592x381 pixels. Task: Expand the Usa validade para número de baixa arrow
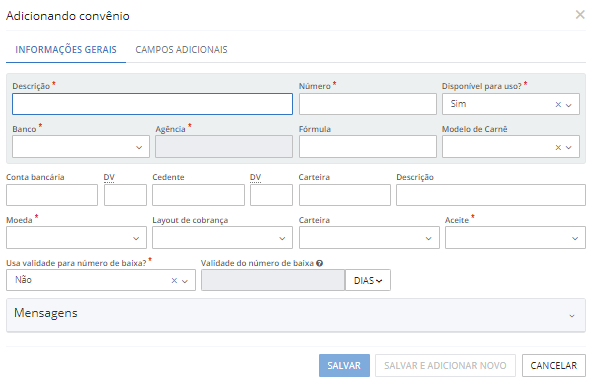pos(185,281)
